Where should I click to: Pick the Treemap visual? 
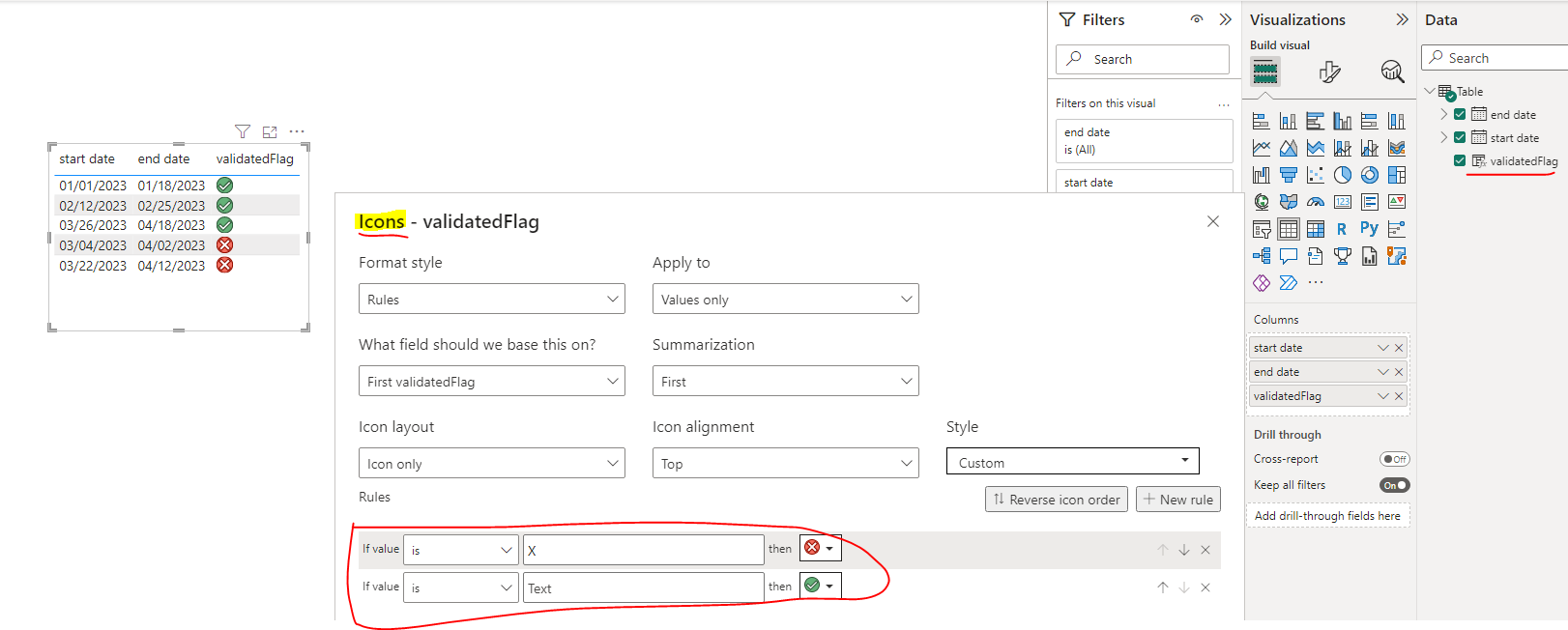click(1396, 175)
